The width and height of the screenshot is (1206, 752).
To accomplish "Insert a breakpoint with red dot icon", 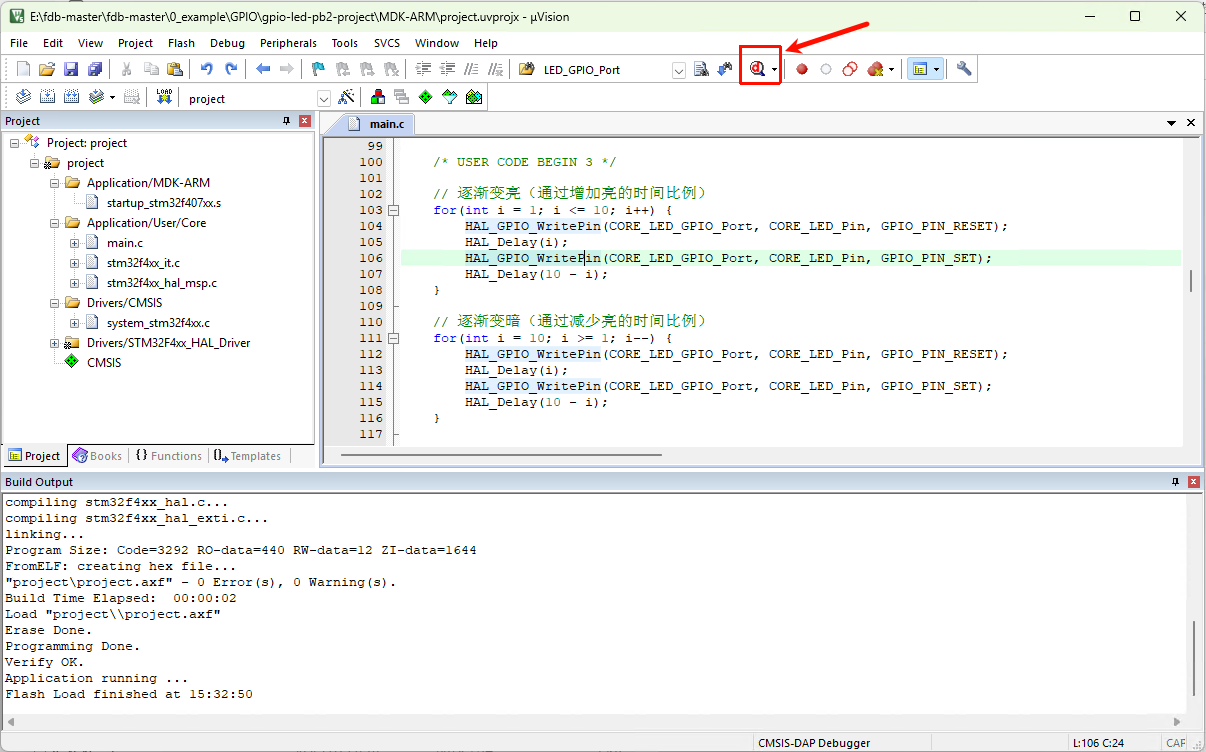I will pos(801,69).
